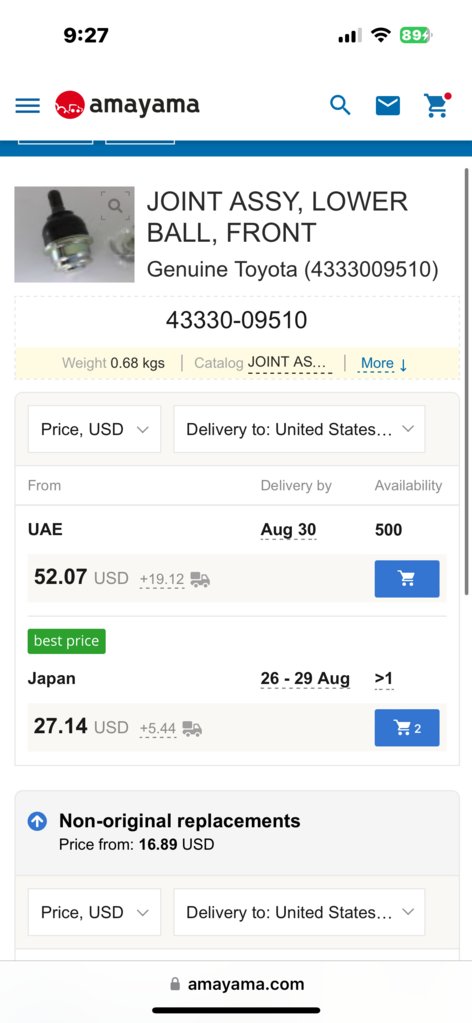
Task: Open Delivery to United States dropdown
Action: [x=299, y=429]
